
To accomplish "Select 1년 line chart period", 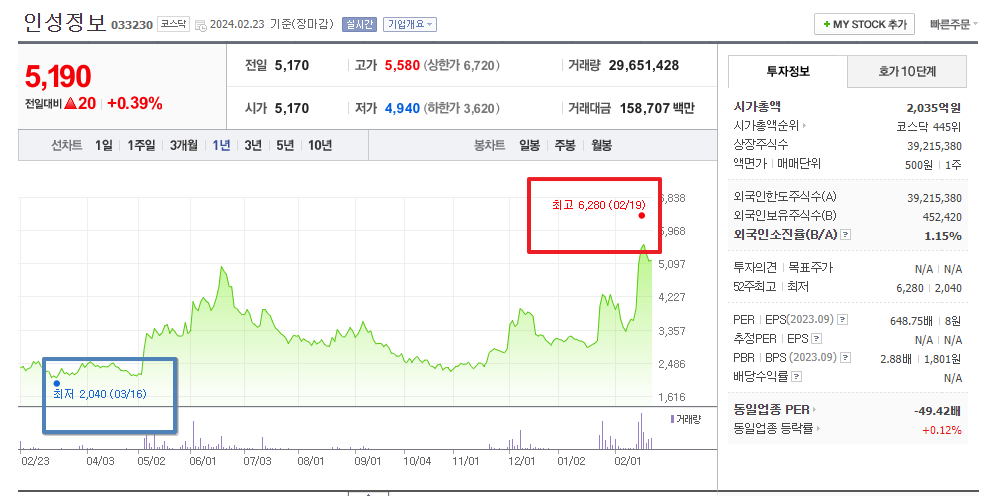I will (221, 146).
